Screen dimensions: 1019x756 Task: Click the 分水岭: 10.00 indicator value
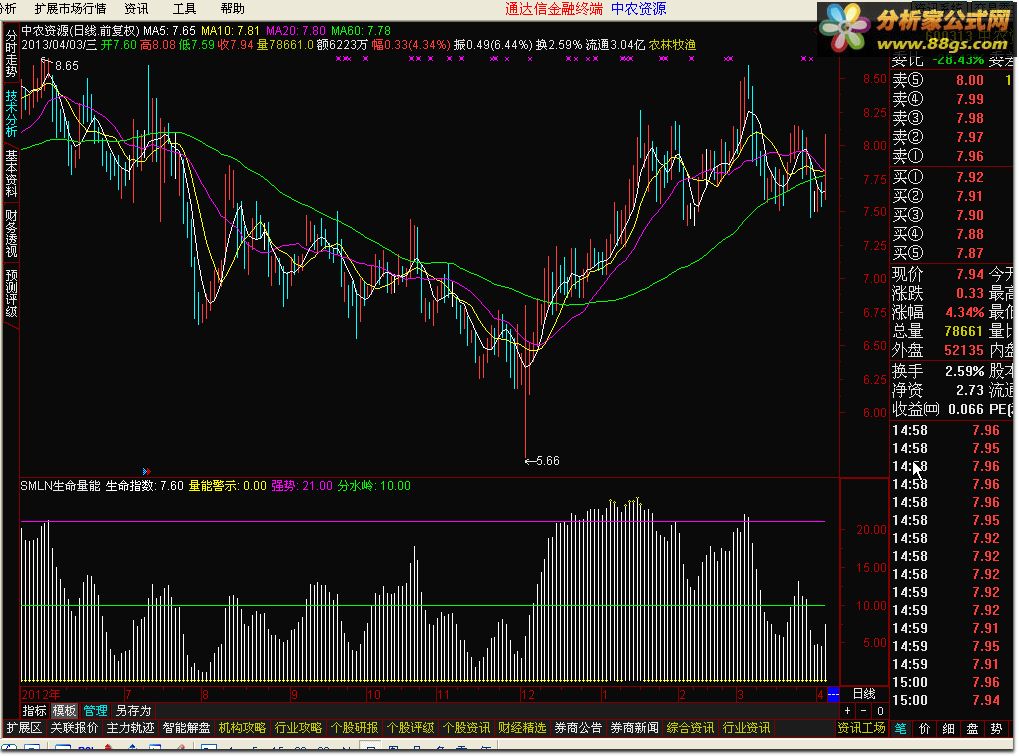pos(374,486)
